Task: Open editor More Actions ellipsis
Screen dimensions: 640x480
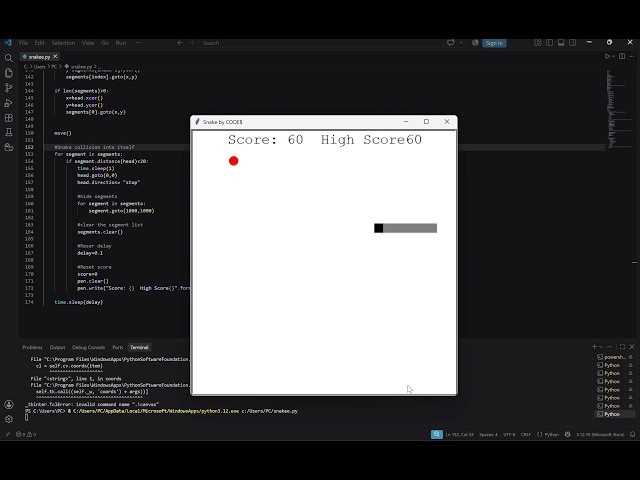Action: [x=632, y=56]
